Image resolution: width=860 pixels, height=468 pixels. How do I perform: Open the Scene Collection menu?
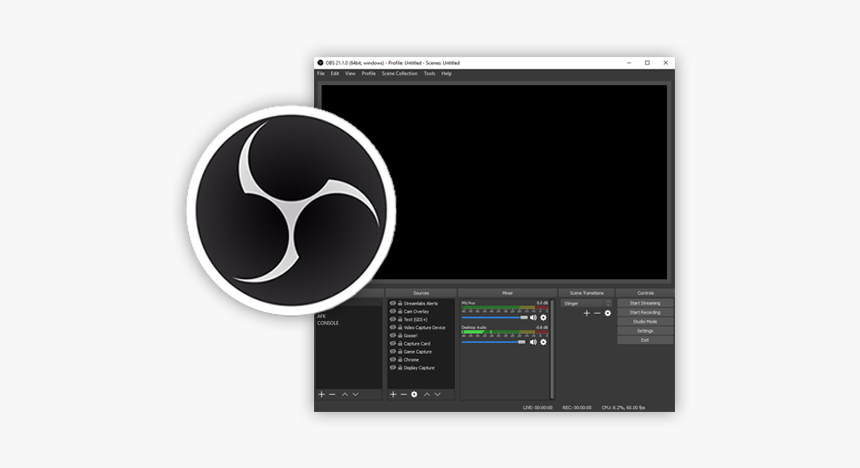pos(400,74)
